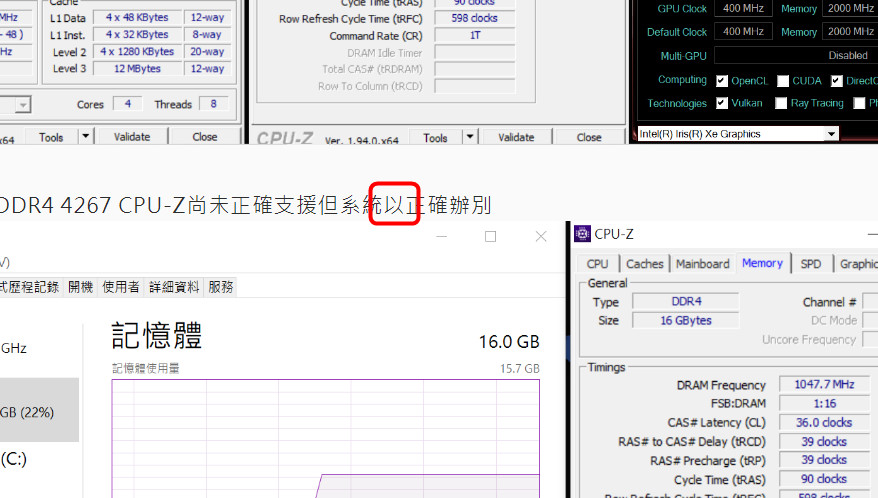Click the memory Size field 16 GBytes
Viewport: 878px width, 498px height.
click(686, 320)
